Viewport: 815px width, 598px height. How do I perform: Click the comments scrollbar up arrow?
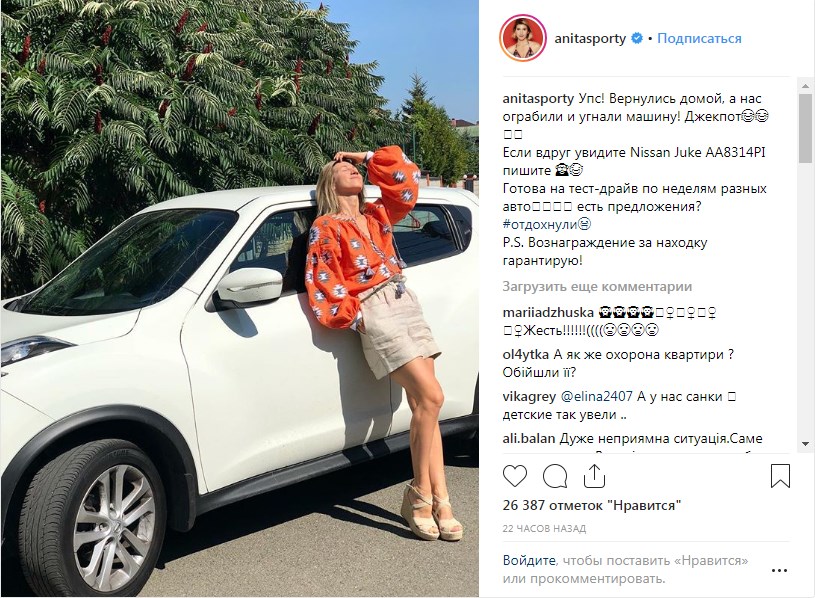pyautogui.click(x=806, y=86)
